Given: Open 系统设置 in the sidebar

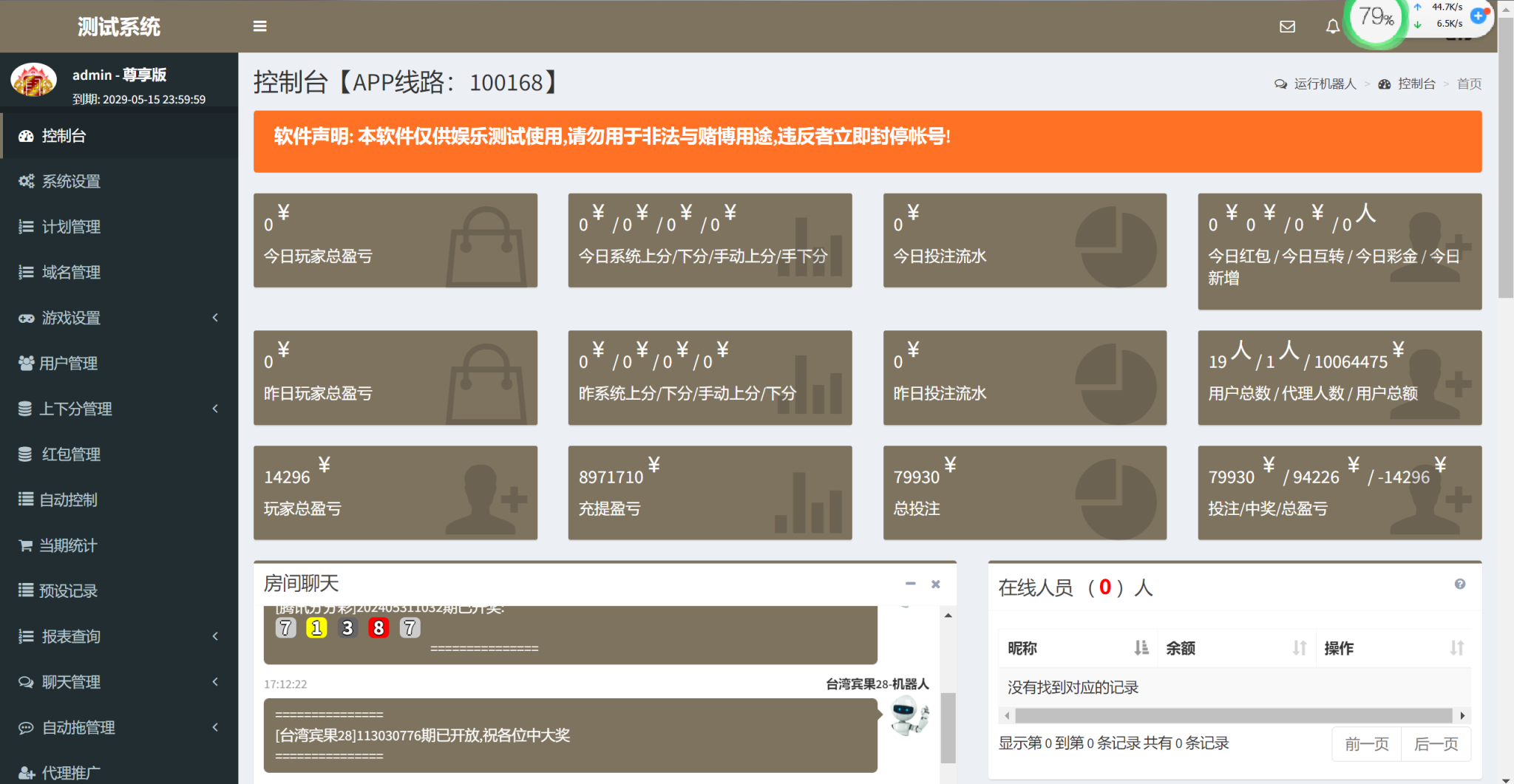Looking at the screenshot, I should point(71,181).
